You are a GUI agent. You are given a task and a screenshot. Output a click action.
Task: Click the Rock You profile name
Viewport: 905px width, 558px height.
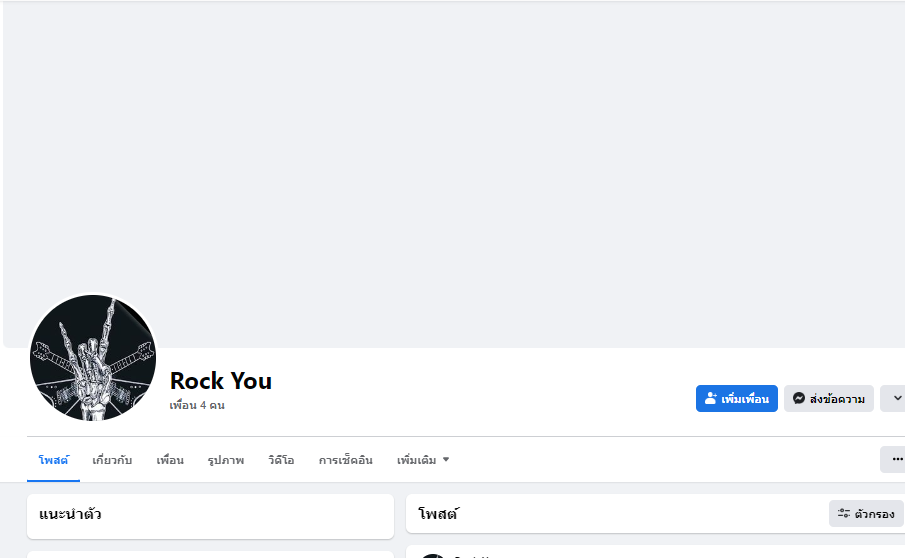point(221,381)
